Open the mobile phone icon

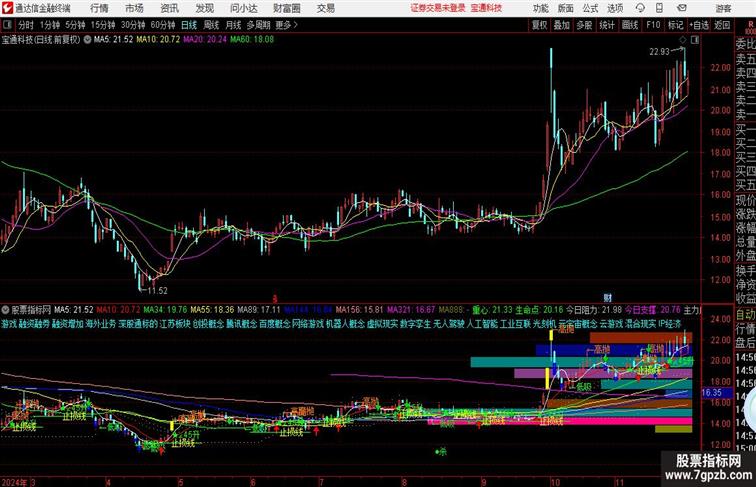click(659, 8)
